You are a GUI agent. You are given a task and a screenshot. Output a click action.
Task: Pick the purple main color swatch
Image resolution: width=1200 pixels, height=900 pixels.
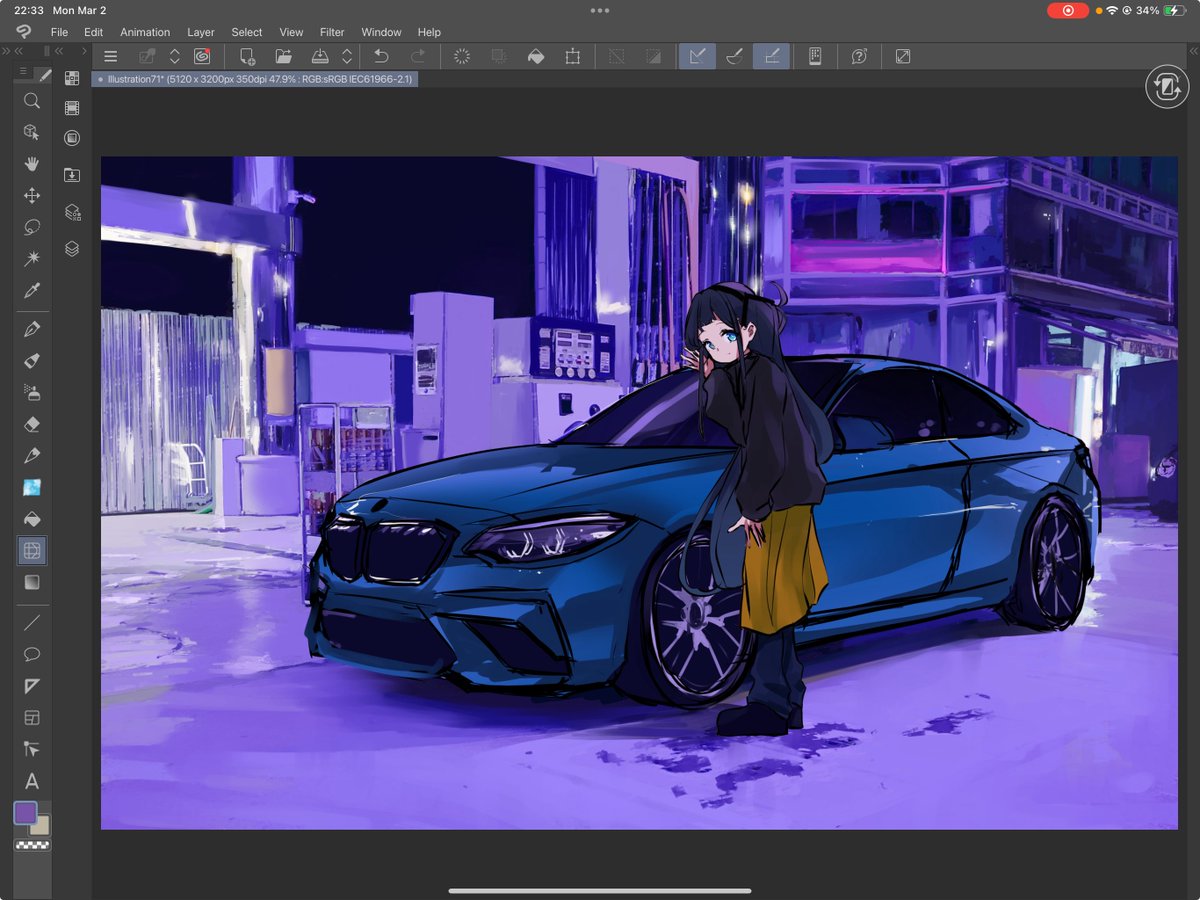(25, 812)
